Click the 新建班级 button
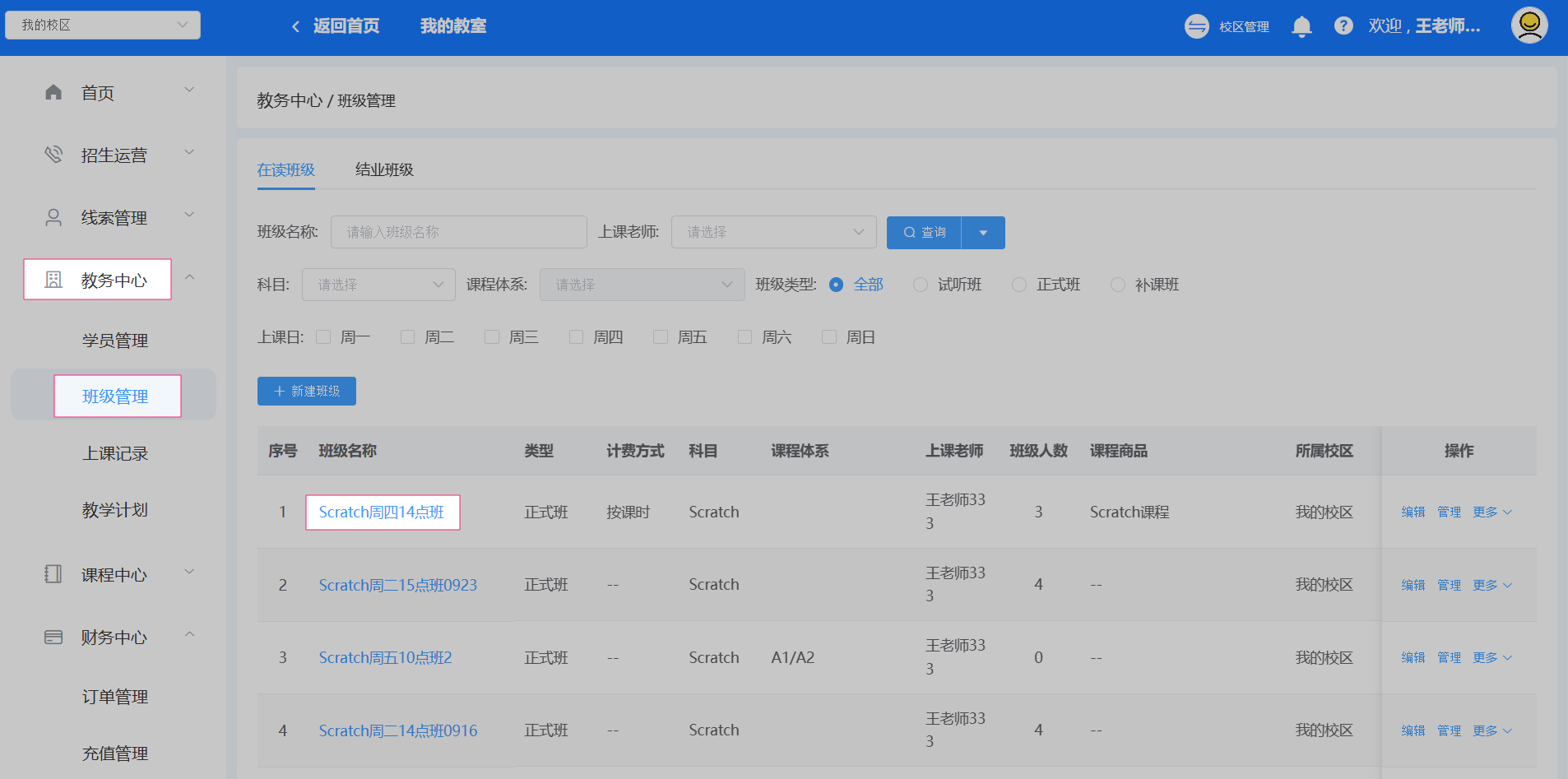The image size is (1568, 779). click(x=307, y=391)
